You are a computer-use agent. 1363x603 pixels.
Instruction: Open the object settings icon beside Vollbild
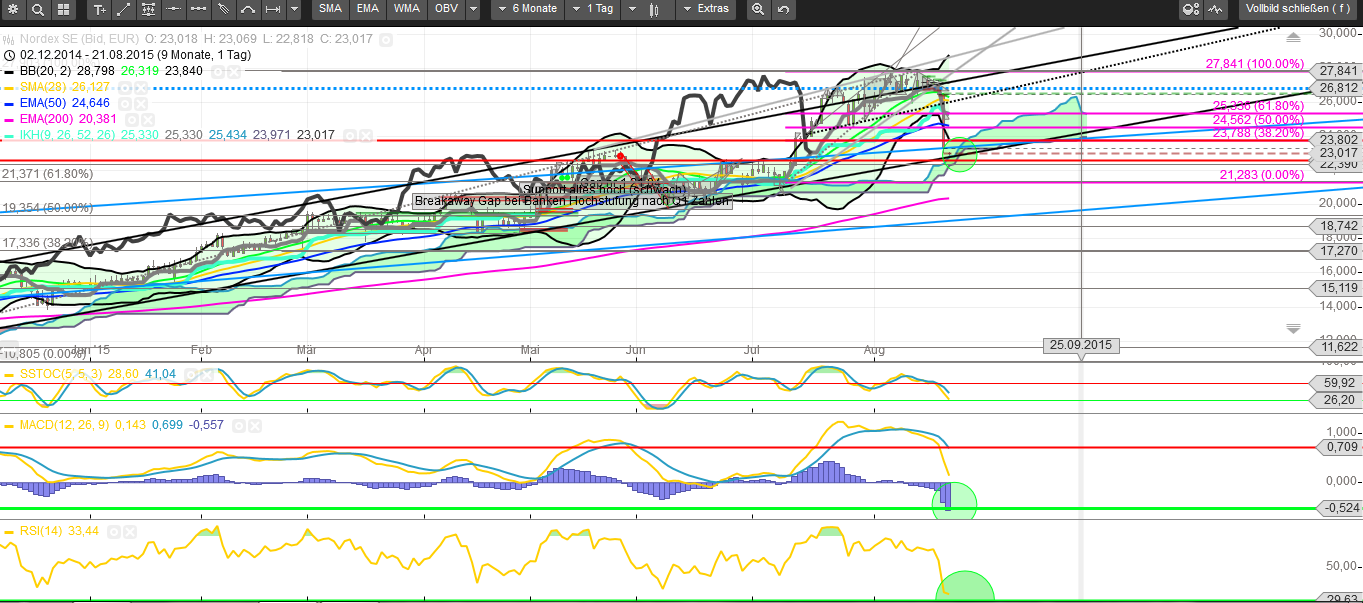[x=1190, y=10]
